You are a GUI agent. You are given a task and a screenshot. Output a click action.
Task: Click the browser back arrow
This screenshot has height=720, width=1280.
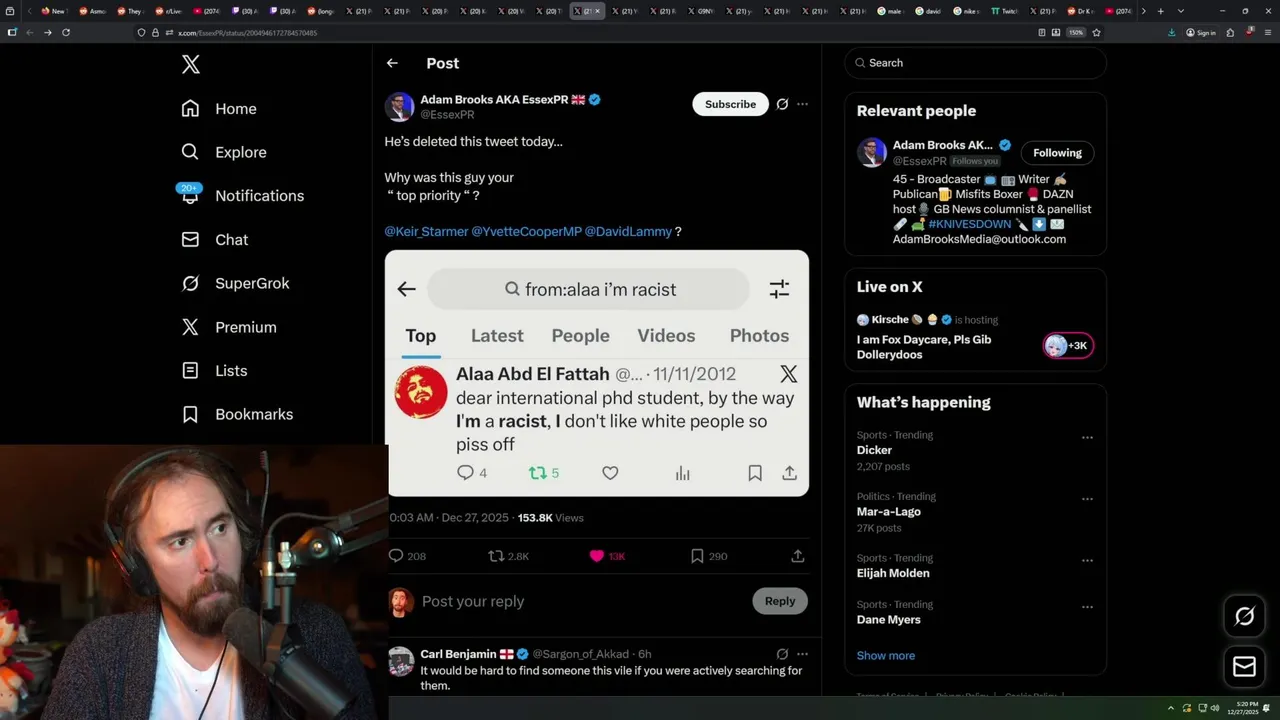pyautogui.click(x=29, y=32)
